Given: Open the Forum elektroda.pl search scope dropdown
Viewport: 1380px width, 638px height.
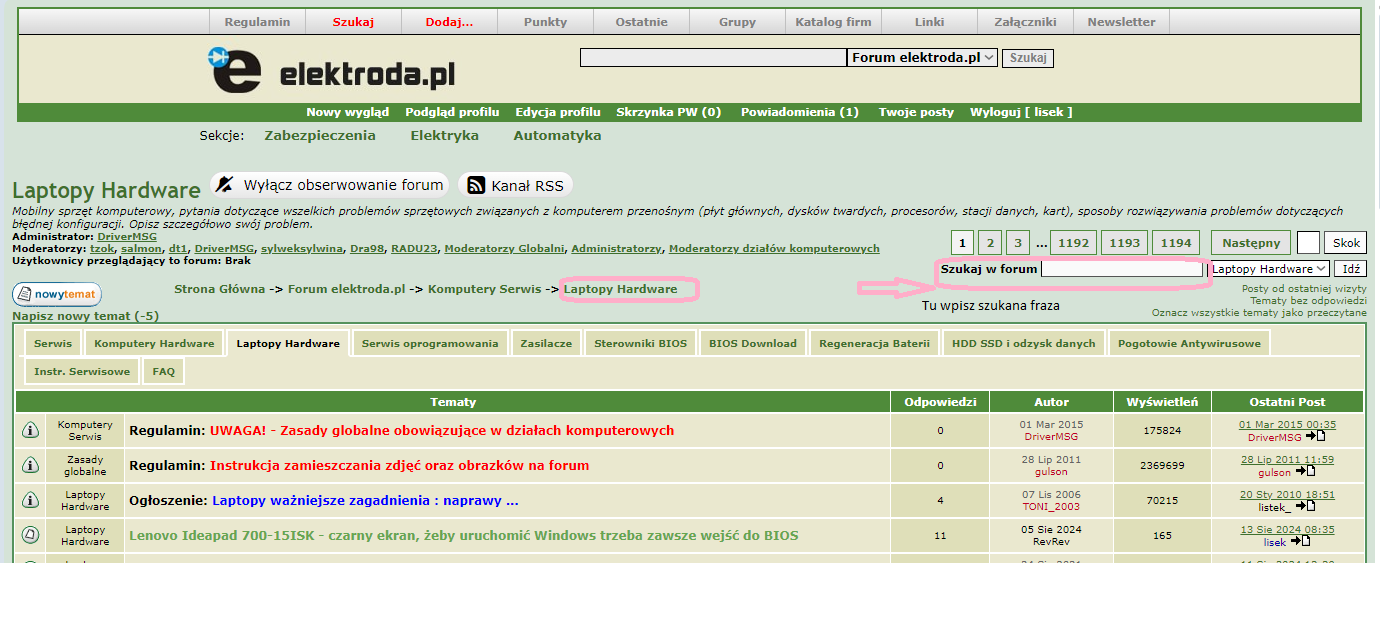Looking at the screenshot, I should point(922,58).
